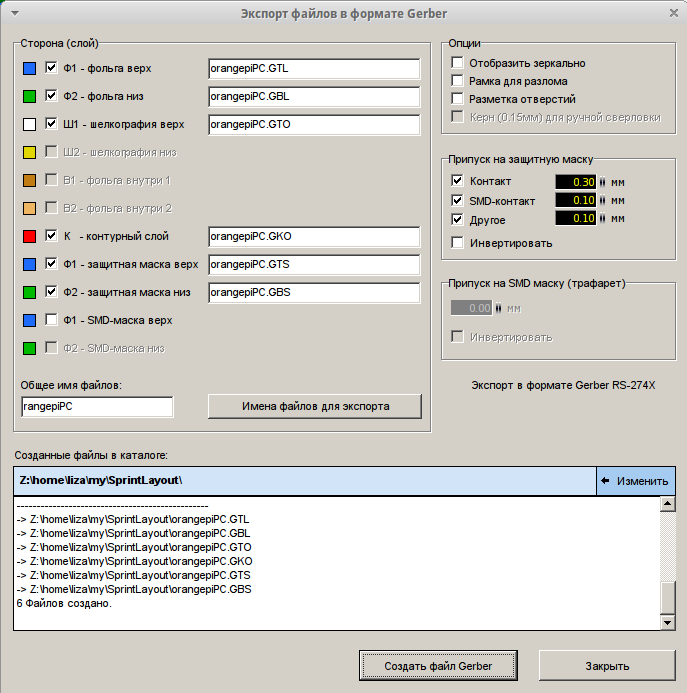687x693 pixels.
Task: Click the log scrollbar up arrow
Action: point(668,504)
